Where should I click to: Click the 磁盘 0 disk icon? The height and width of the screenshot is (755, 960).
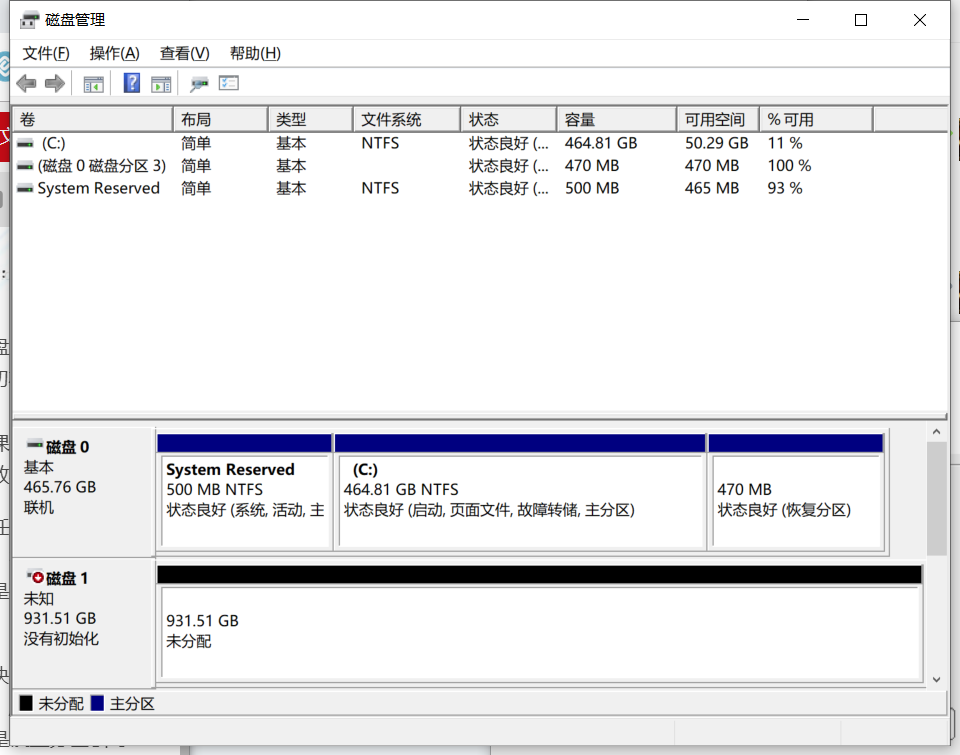[33, 446]
